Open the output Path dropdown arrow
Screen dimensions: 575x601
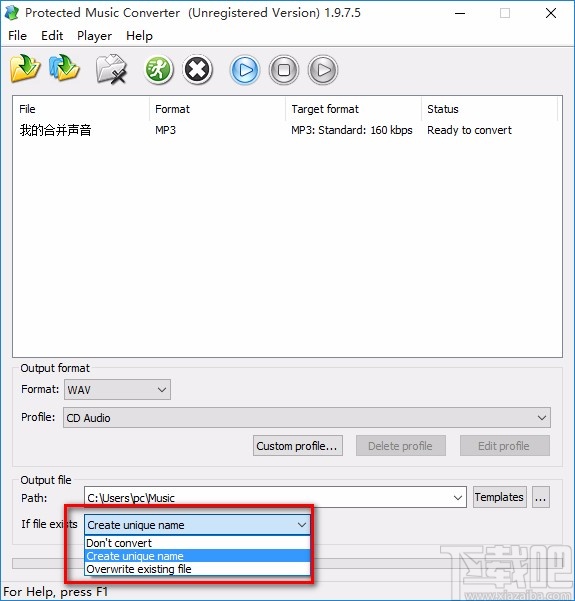click(458, 498)
